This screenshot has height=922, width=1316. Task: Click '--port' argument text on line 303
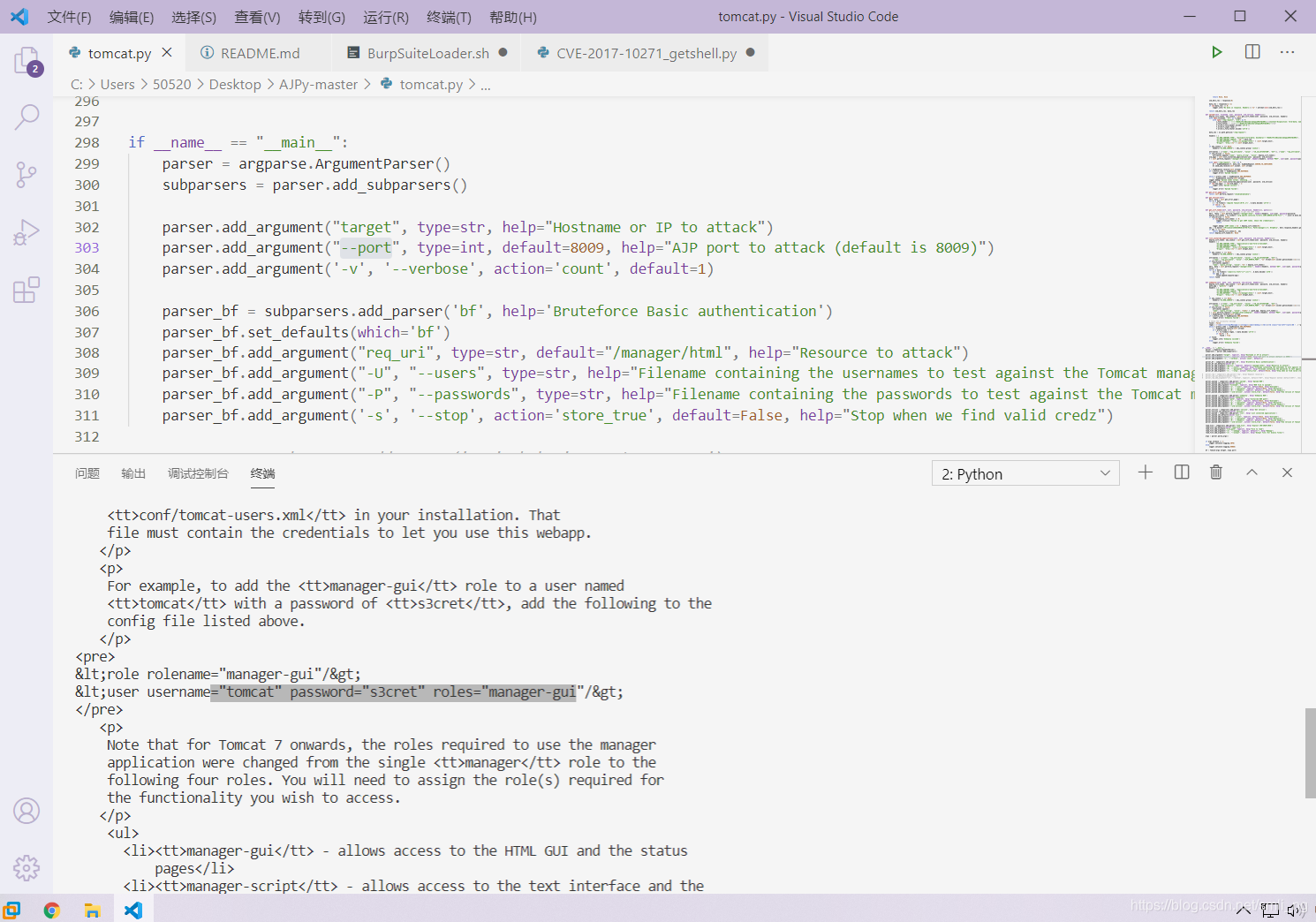(366, 247)
